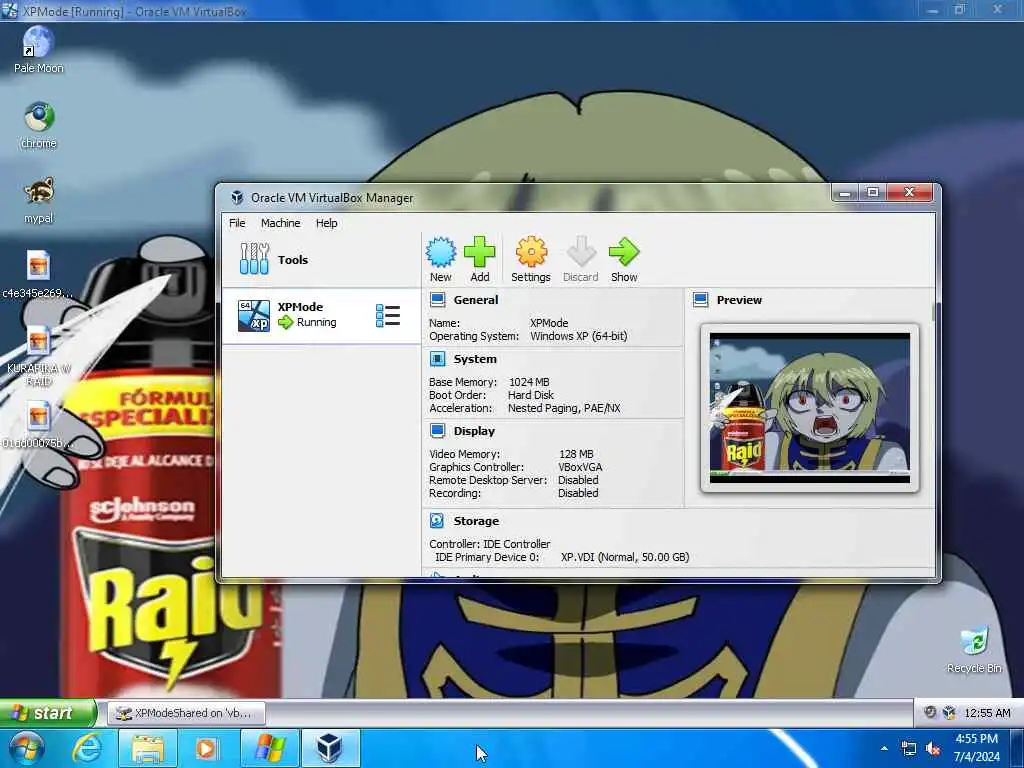Click the Discard toolbar icon
The image size is (1024, 768).
[581, 259]
